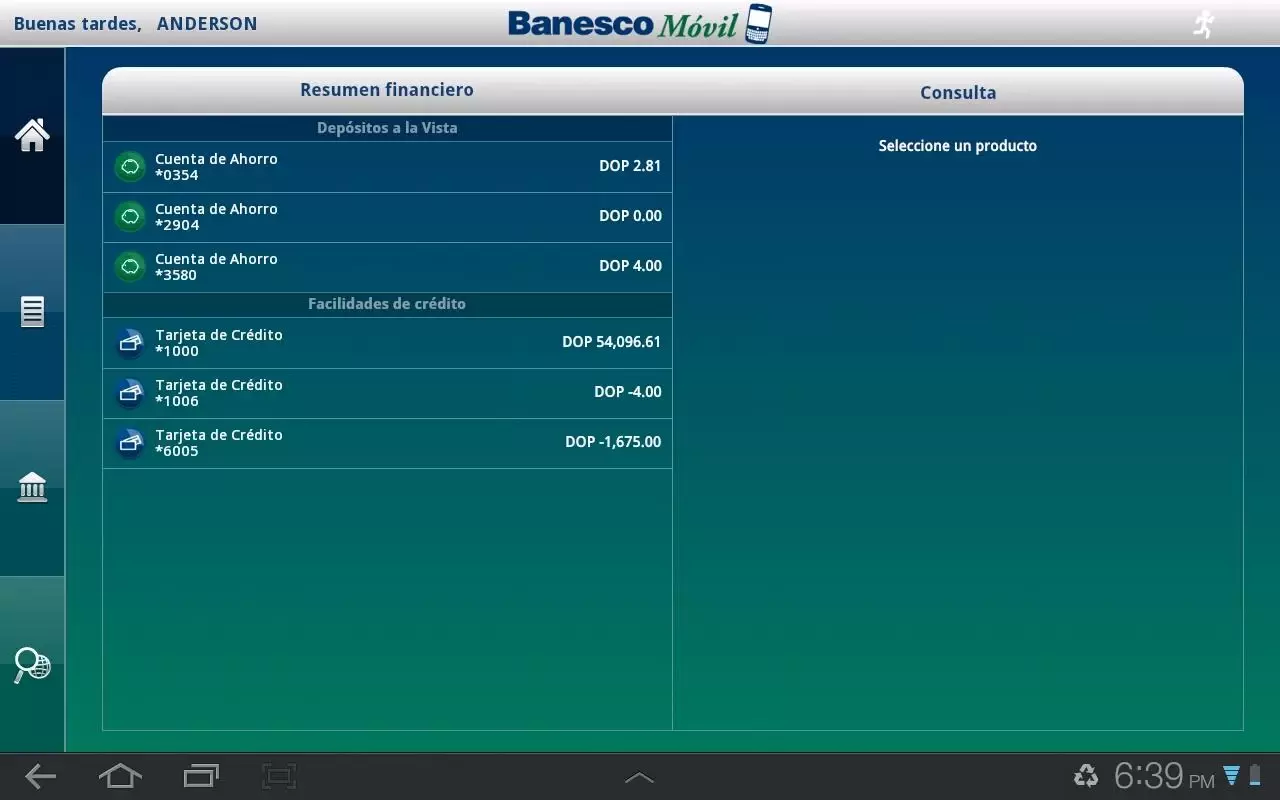Click the card icon for *1000
This screenshot has width=1280, height=800.
coord(130,343)
